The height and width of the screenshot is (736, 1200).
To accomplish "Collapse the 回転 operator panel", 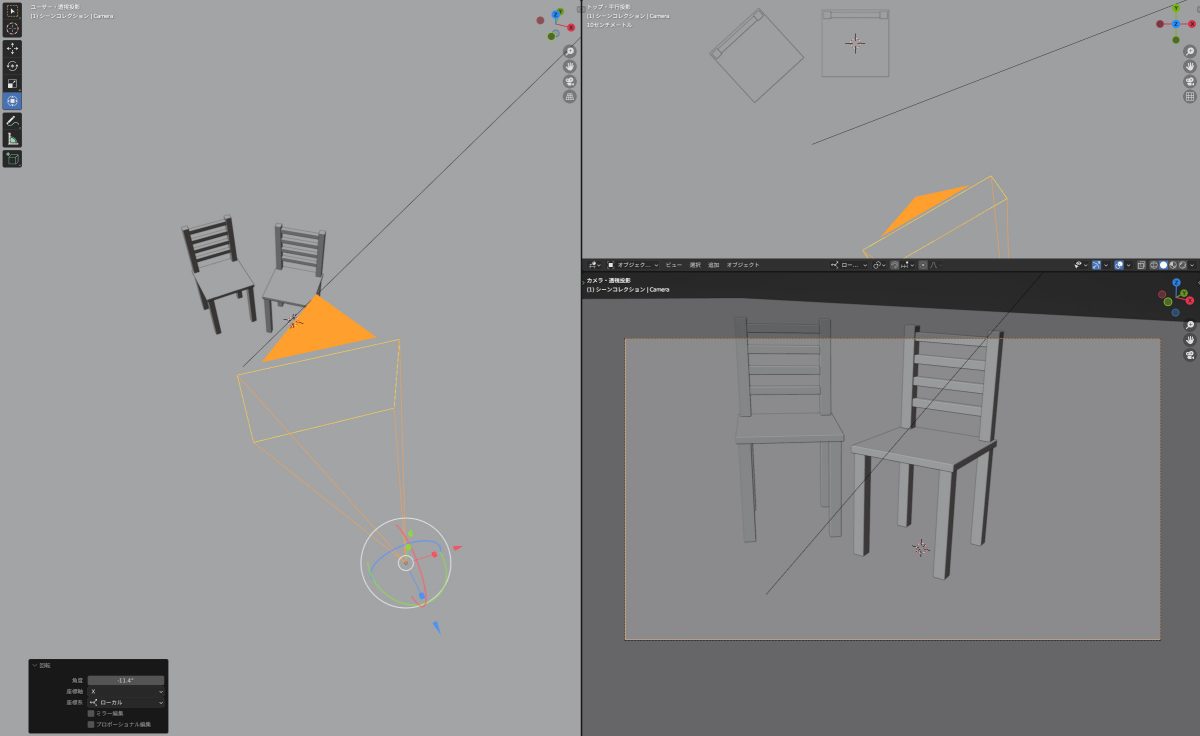I will [34, 665].
